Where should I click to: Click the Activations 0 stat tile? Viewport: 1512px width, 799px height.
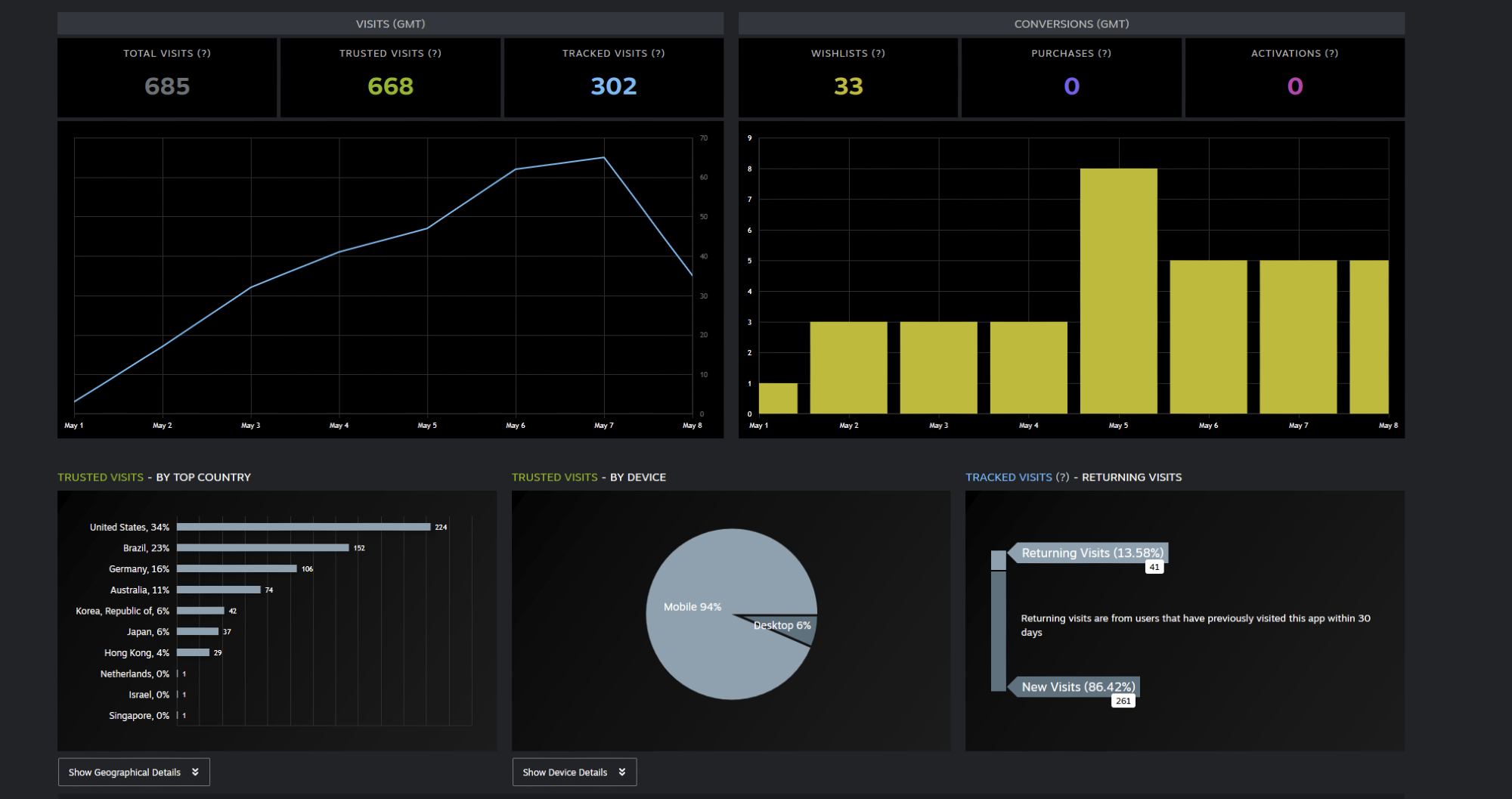[1294, 77]
